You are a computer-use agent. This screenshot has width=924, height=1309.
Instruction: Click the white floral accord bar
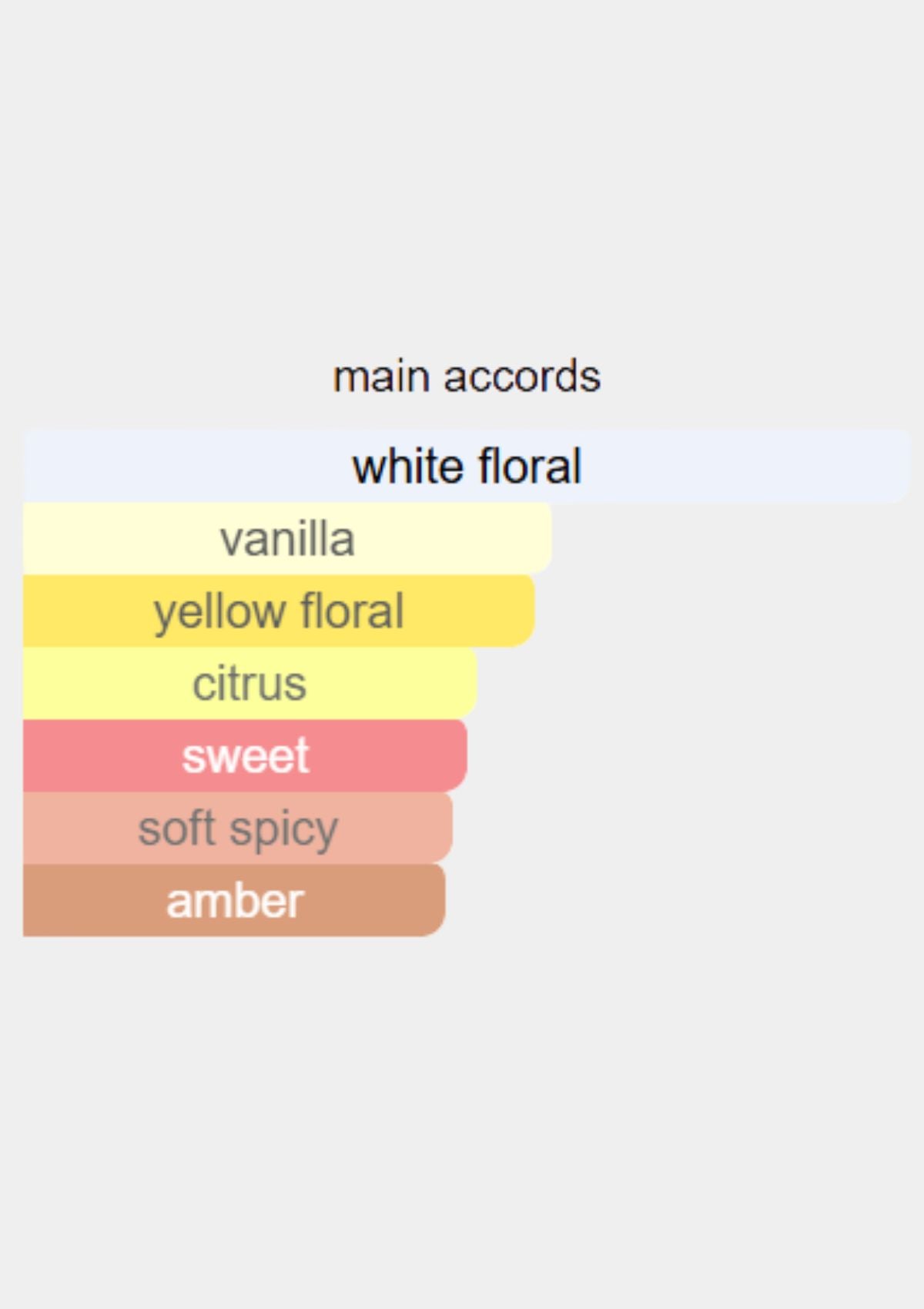pos(467,466)
